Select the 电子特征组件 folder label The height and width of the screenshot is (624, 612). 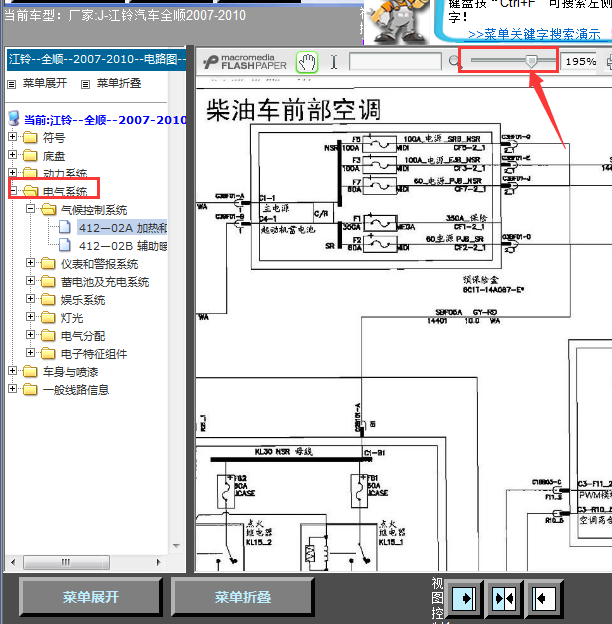coord(94,354)
